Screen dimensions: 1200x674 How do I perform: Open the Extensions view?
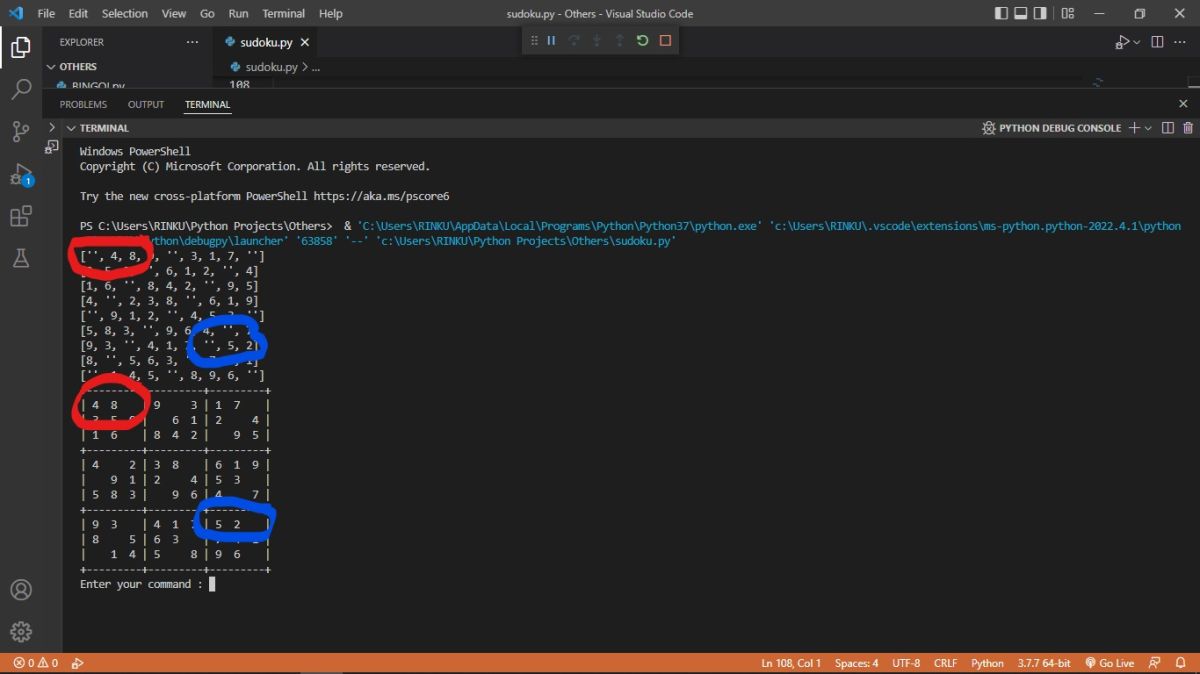click(20, 217)
